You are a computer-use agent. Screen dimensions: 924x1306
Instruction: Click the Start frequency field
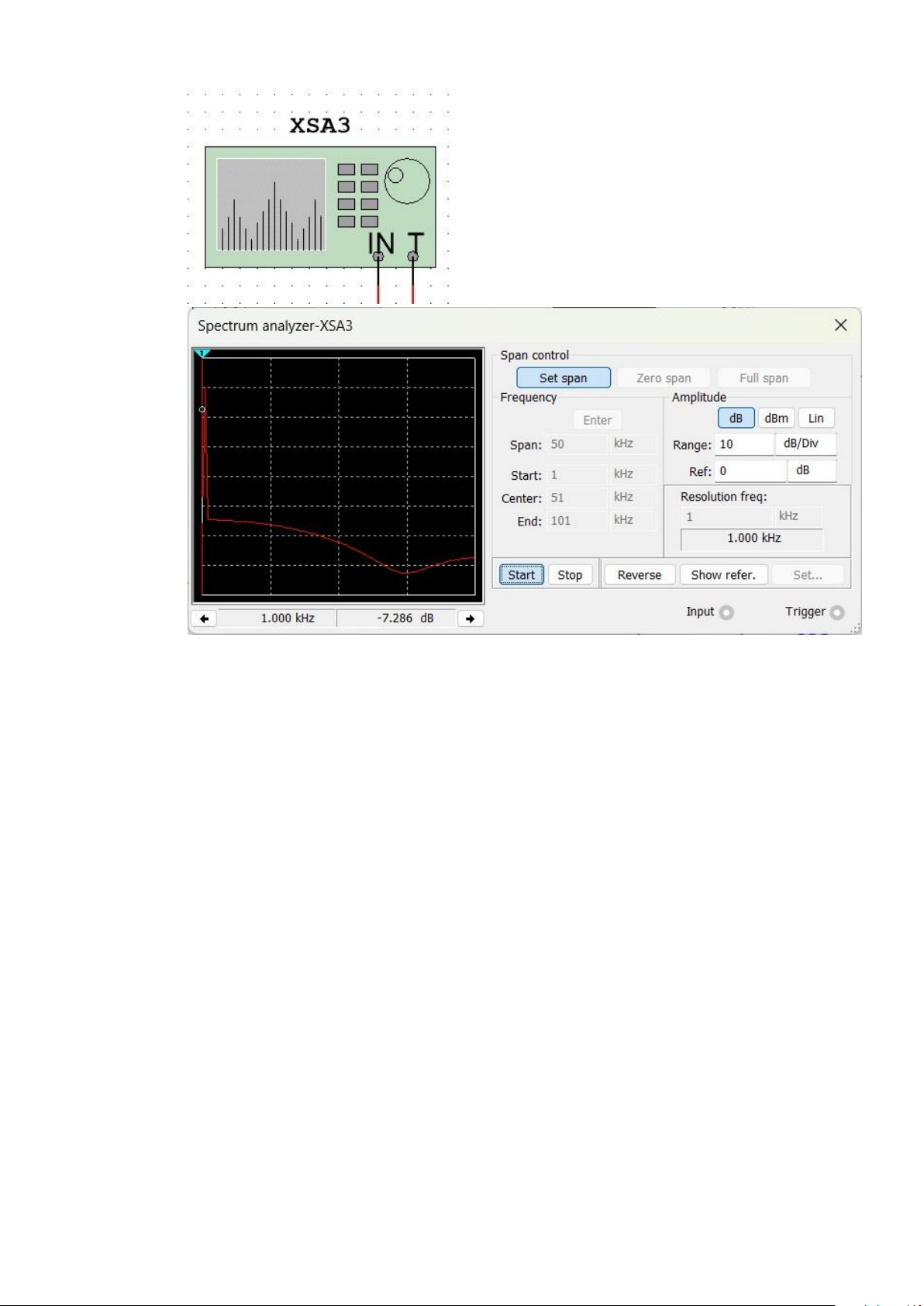point(577,474)
